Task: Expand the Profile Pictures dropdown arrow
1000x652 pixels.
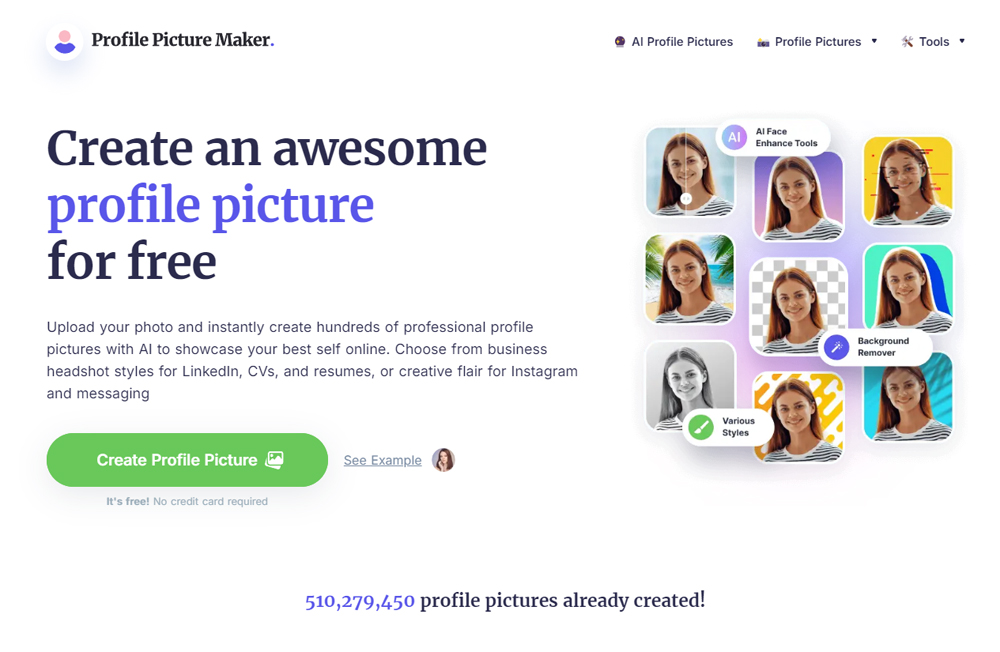Action: 874,41
